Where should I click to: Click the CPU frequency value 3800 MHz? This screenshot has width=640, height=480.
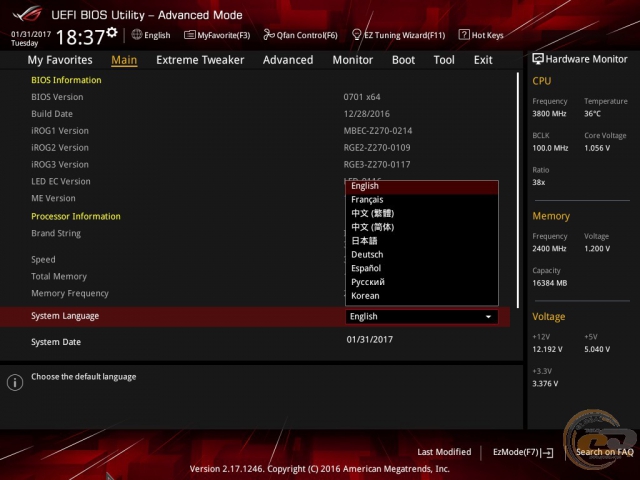(549, 114)
